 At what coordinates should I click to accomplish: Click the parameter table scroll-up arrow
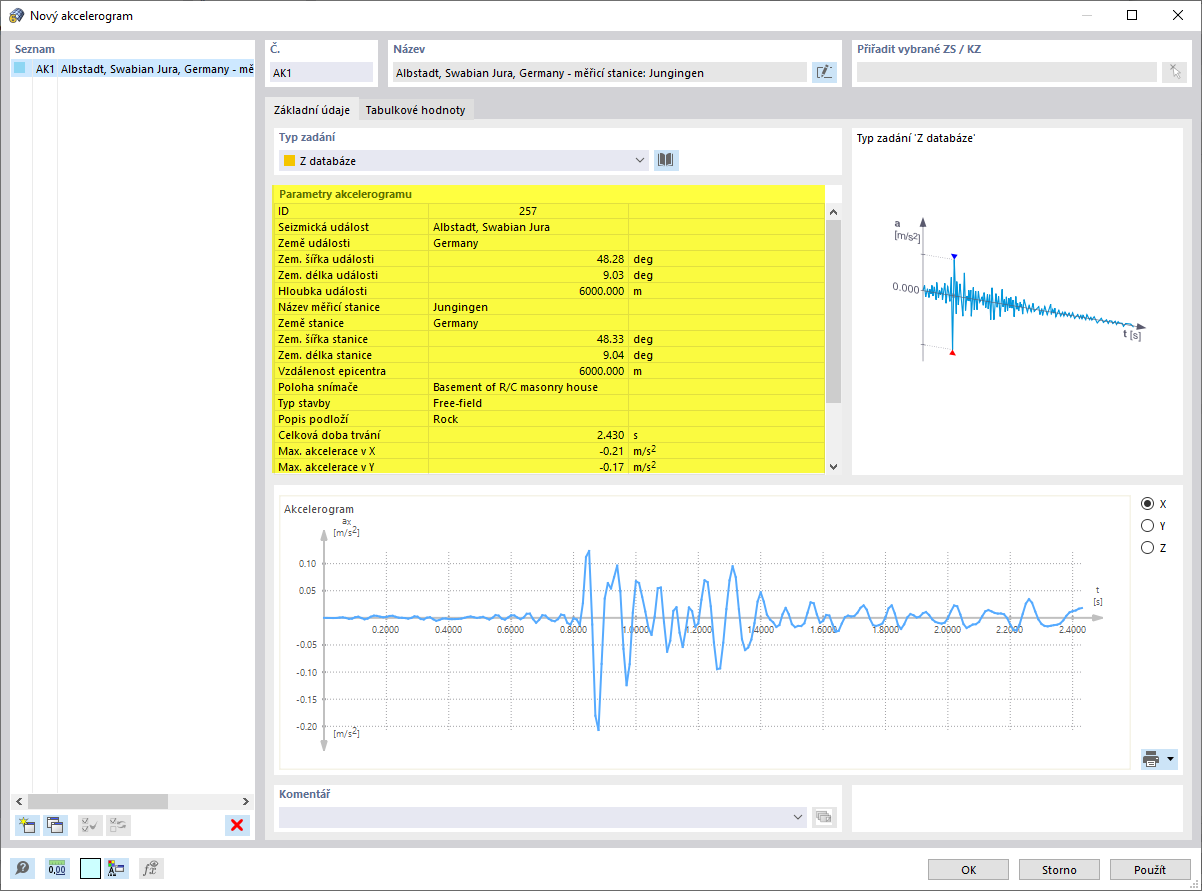(x=833, y=212)
